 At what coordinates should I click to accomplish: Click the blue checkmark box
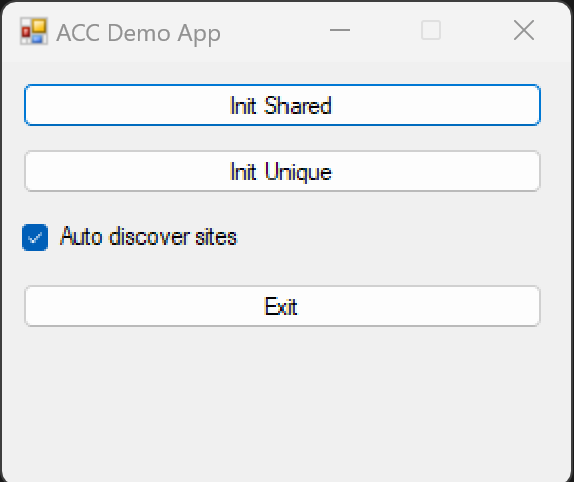tap(35, 238)
